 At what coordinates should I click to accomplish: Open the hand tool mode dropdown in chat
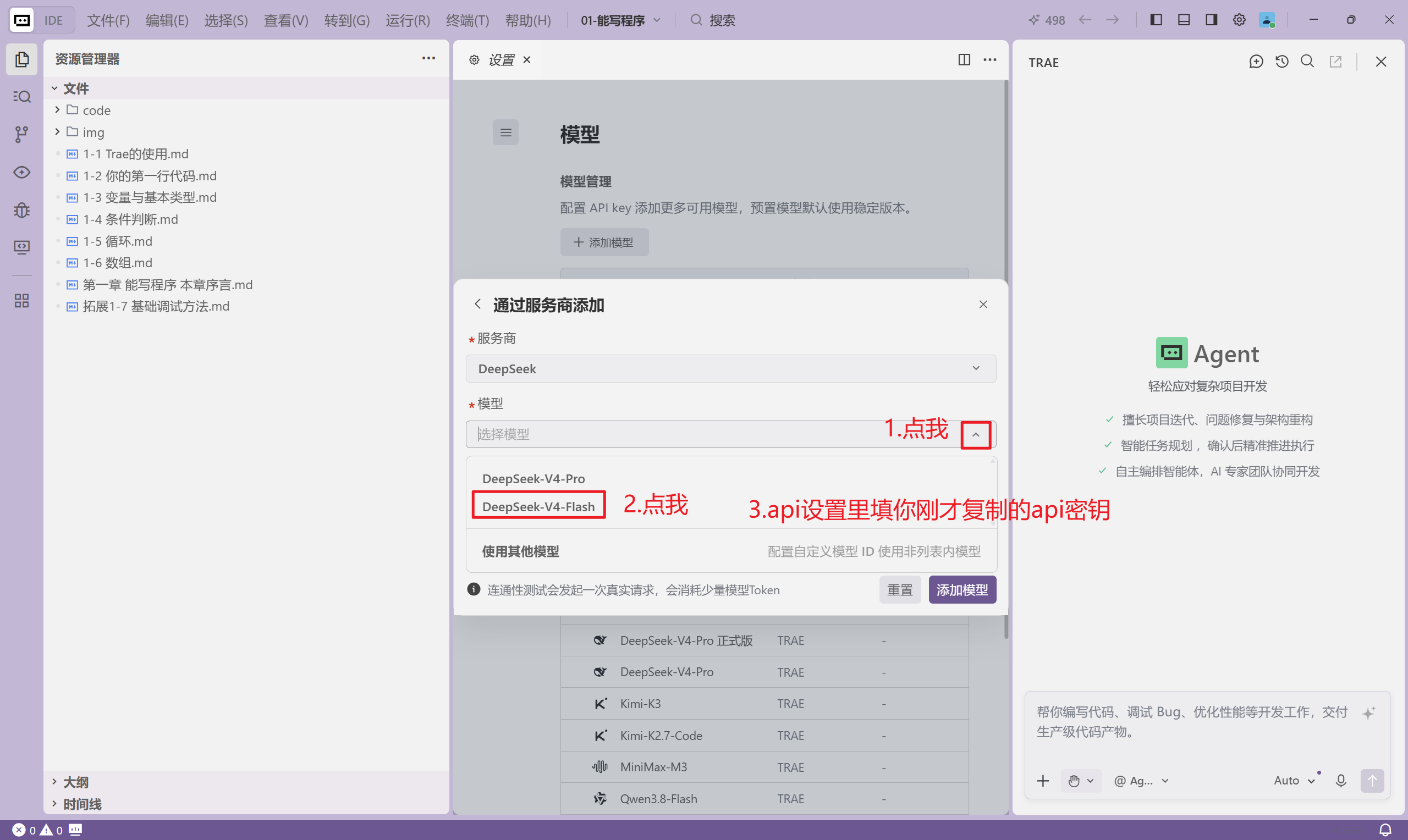coord(1081,781)
